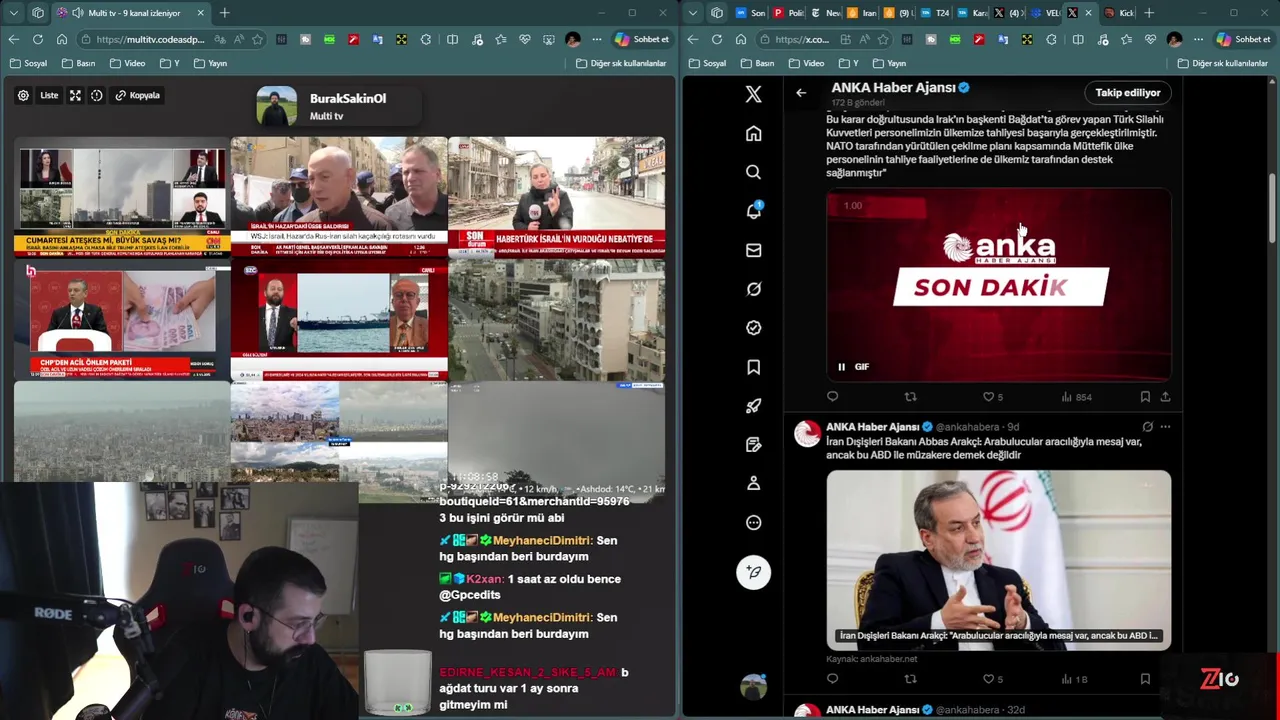This screenshot has height=720, width=1280.
Task: Open Diğer sık kullanılanlar in left browser
Action: (621, 63)
